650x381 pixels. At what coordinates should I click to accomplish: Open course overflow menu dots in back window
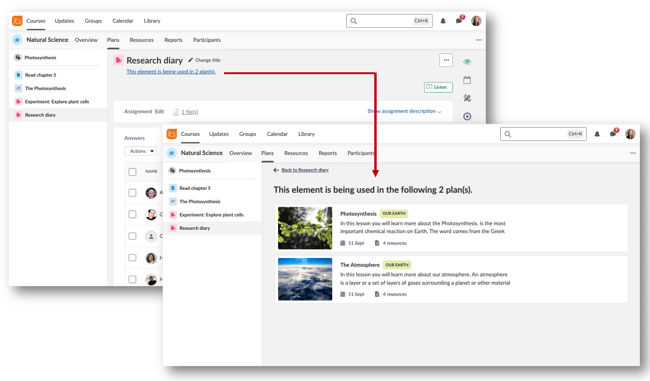pos(479,40)
